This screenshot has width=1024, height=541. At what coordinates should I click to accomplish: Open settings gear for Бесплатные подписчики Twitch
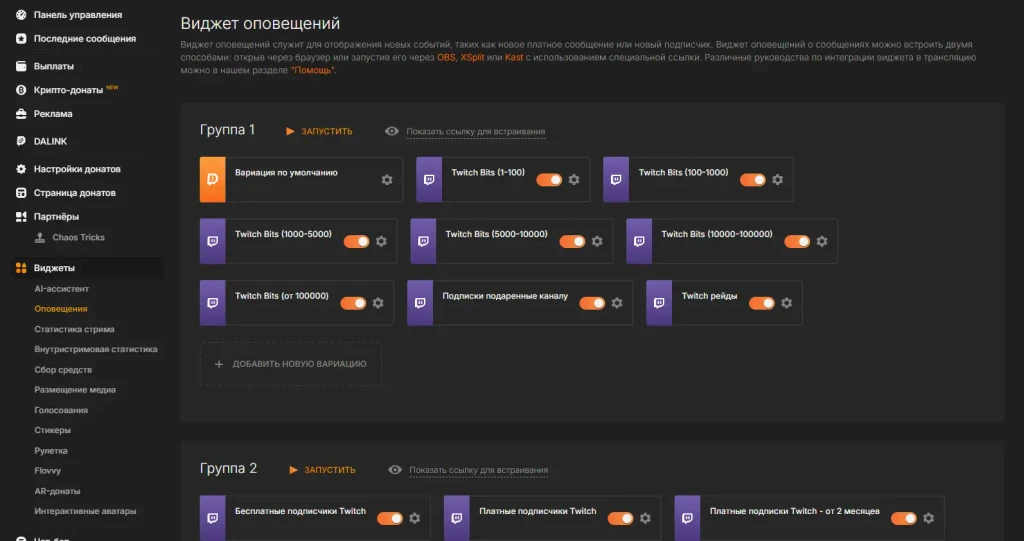(415, 518)
